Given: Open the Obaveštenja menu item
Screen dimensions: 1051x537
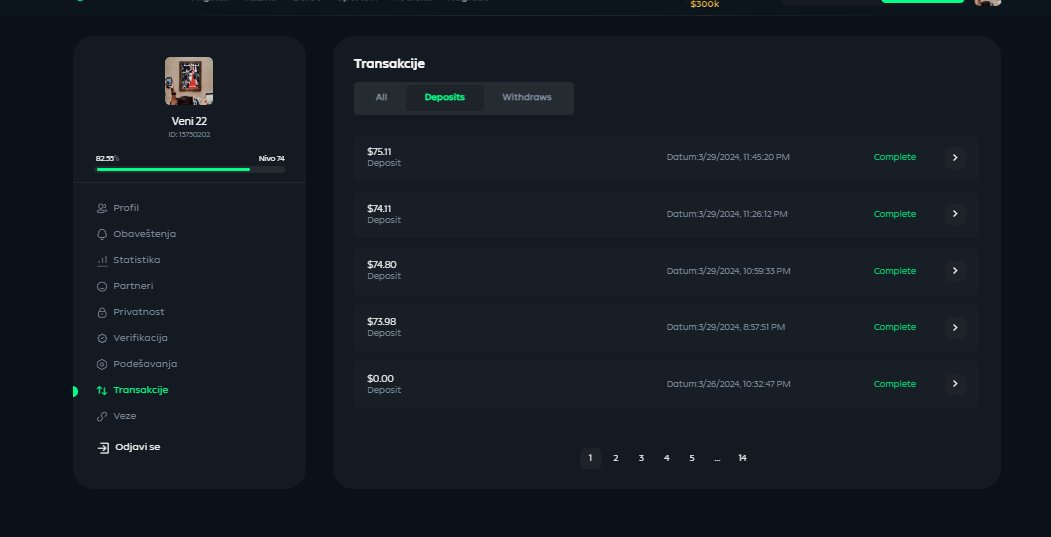Looking at the screenshot, I should (x=145, y=234).
